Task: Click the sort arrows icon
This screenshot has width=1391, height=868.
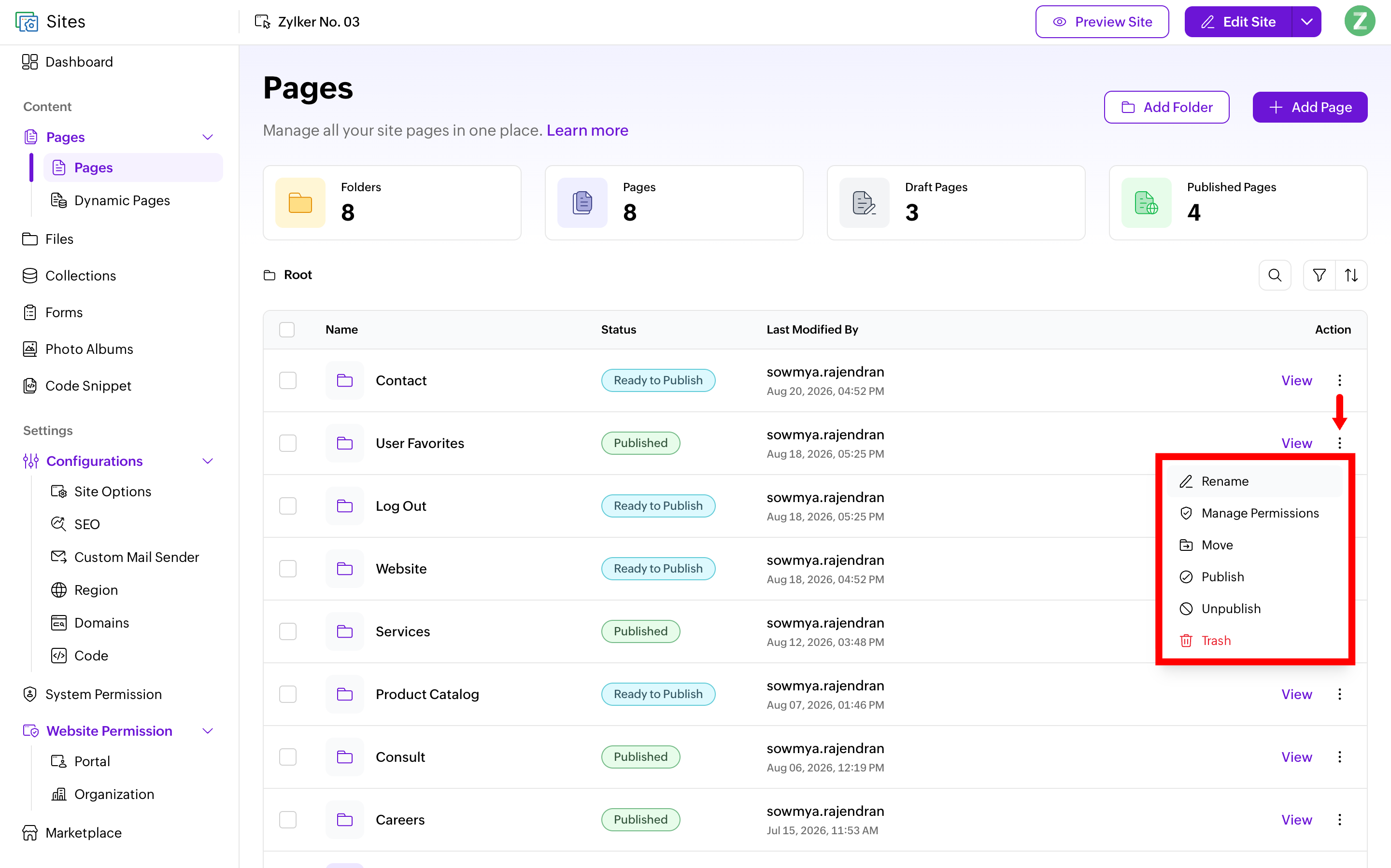Action: tap(1351, 275)
